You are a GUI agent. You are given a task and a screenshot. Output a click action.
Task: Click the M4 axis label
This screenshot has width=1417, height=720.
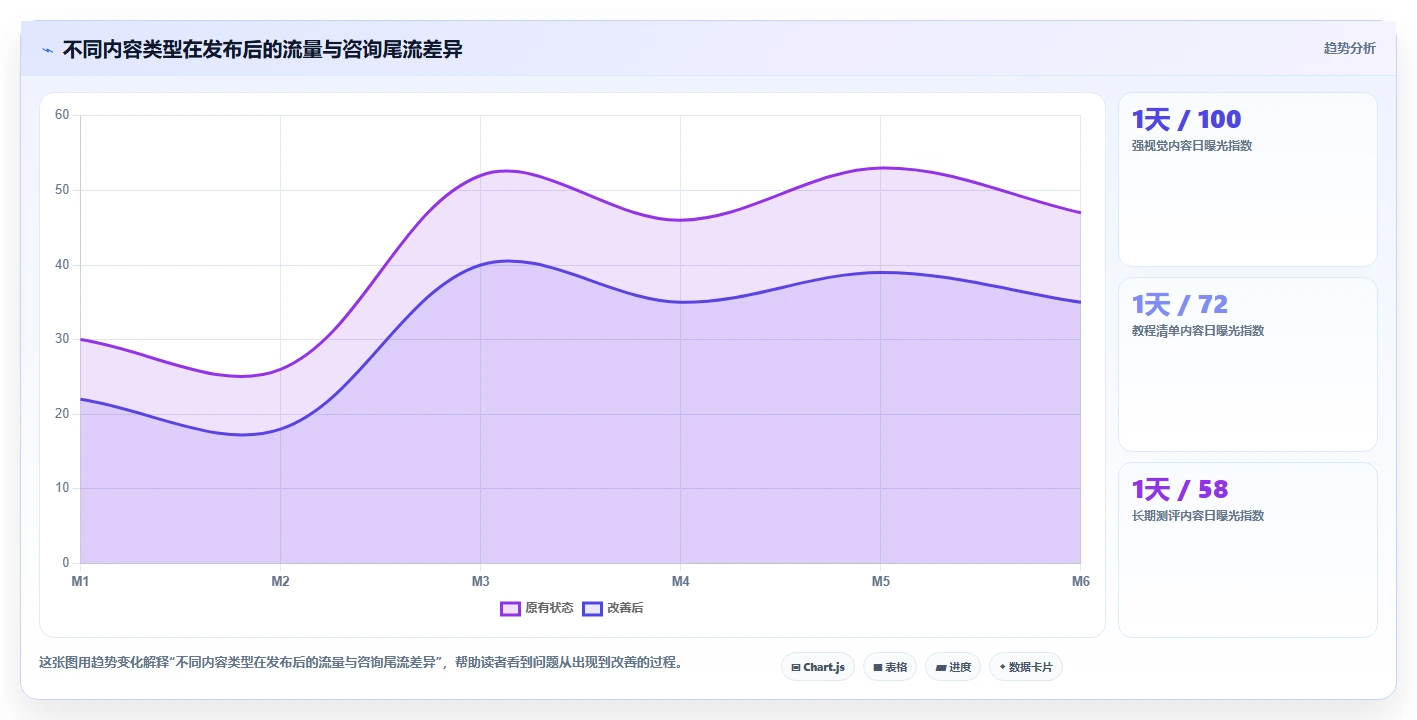(681, 581)
